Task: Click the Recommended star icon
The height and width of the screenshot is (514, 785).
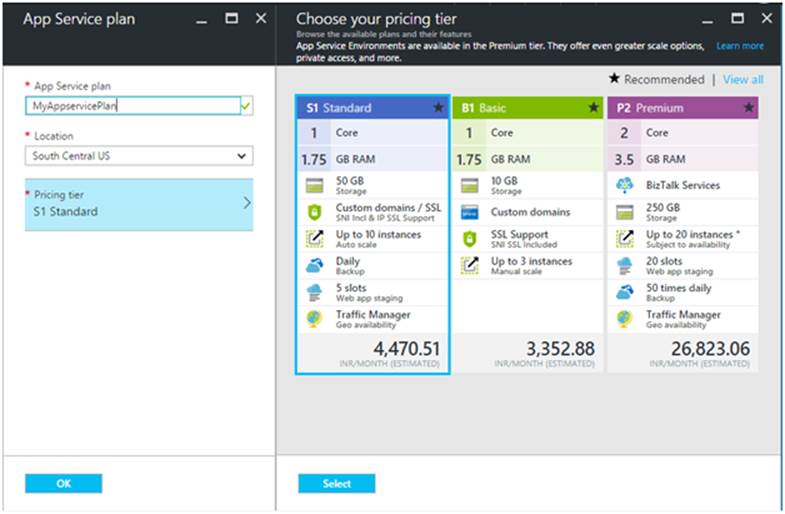Action: 614,79
